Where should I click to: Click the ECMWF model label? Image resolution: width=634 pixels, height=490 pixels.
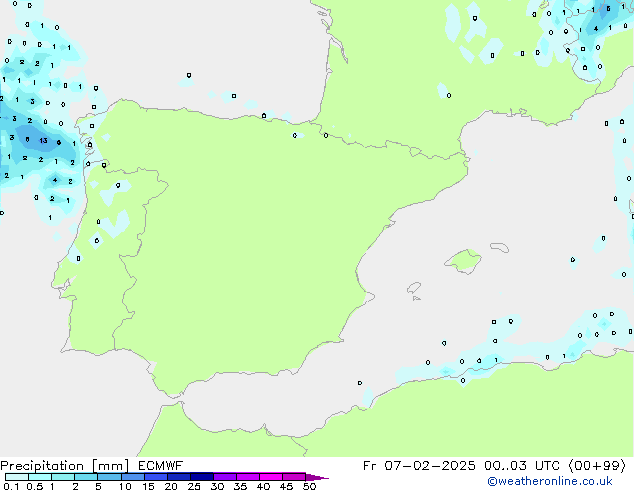(x=160, y=466)
